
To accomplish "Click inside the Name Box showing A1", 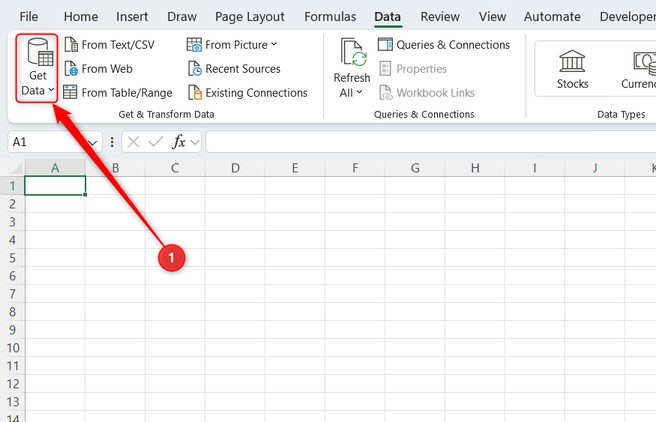I will click(x=46, y=142).
